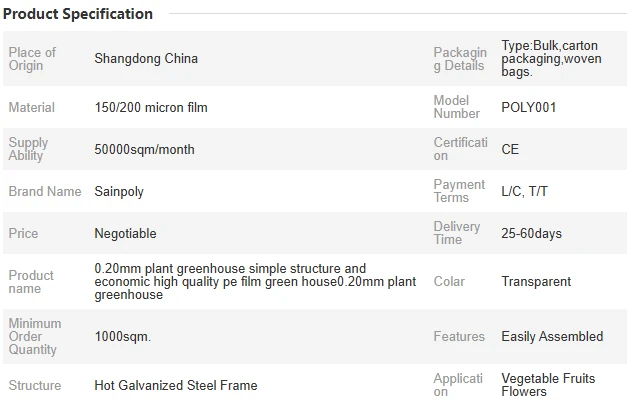Select the 150/200 micron film material text

click(151, 108)
